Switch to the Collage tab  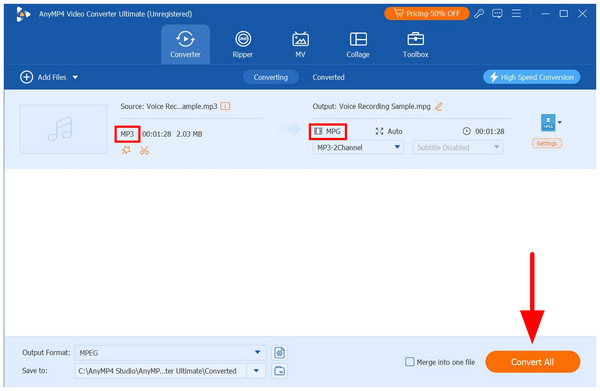pos(358,44)
